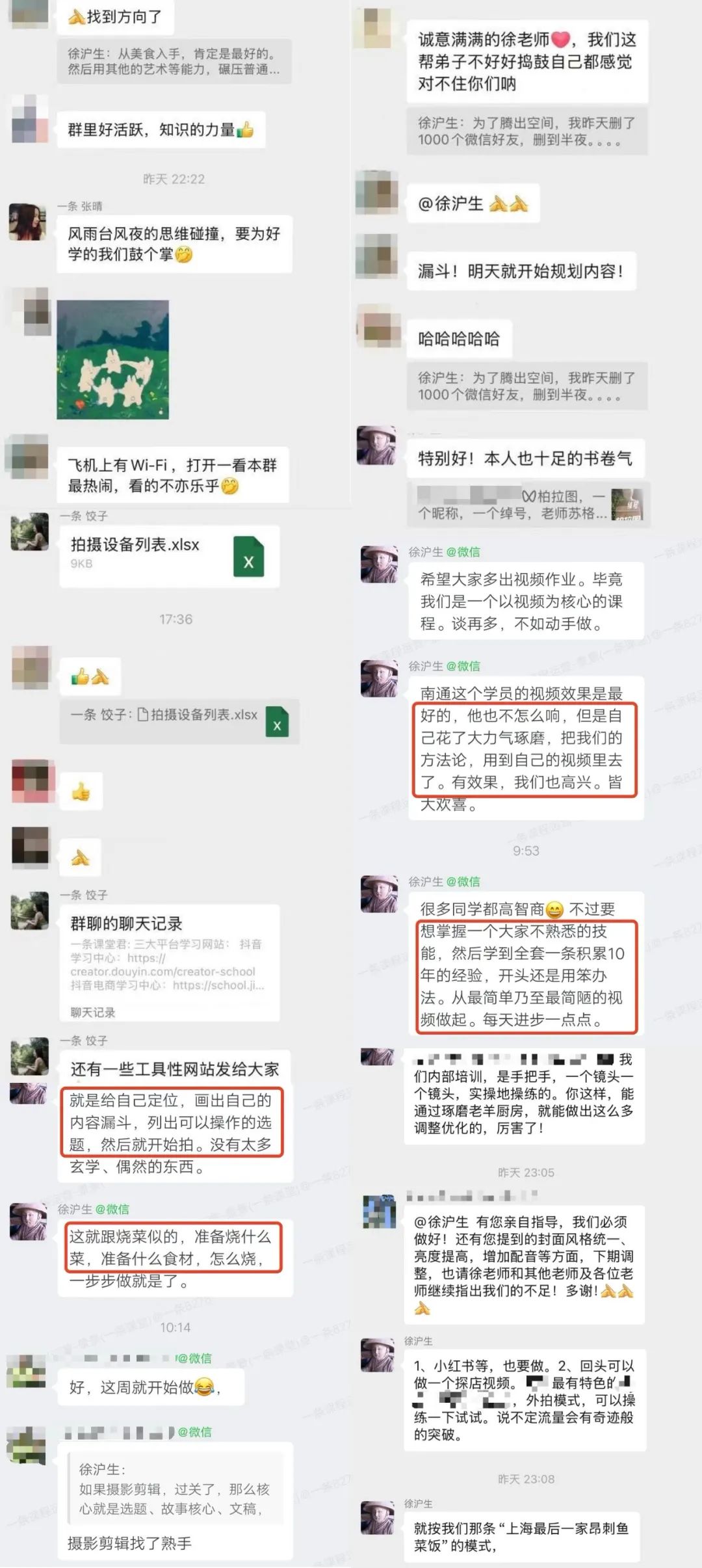Click the quoted thumbnail image under 特别好
This screenshot has height=1568, width=702.
tap(627, 504)
